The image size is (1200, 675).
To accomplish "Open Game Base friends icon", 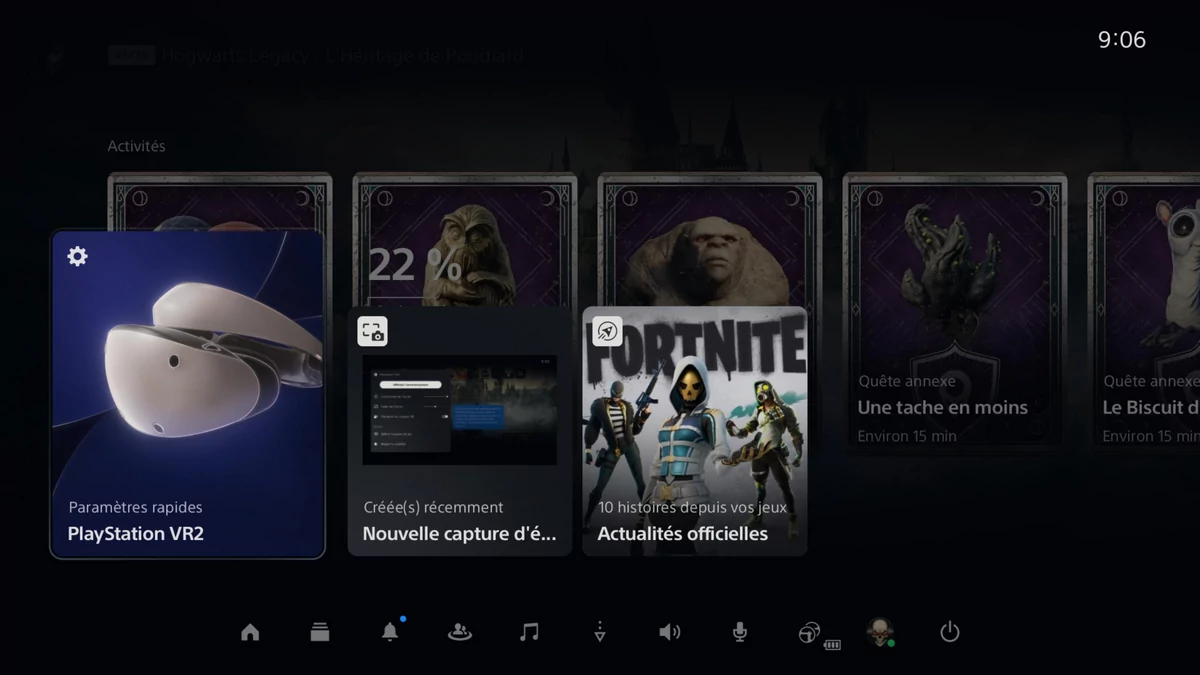I will point(460,632).
